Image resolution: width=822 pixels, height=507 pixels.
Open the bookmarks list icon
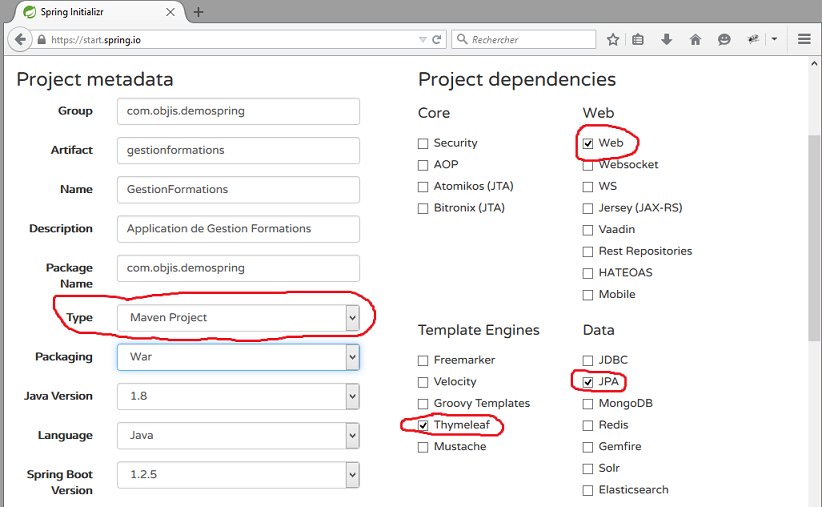pyautogui.click(x=637, y=39)
